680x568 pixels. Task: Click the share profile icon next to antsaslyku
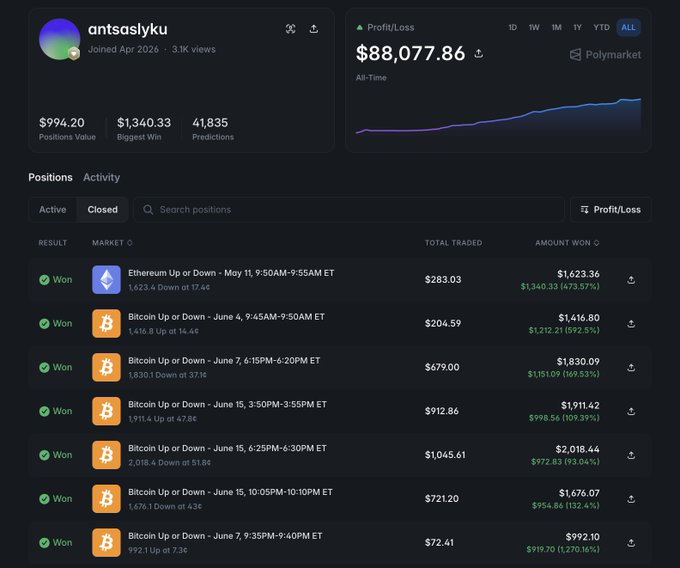pyautogui.click(x=314, y=29)
